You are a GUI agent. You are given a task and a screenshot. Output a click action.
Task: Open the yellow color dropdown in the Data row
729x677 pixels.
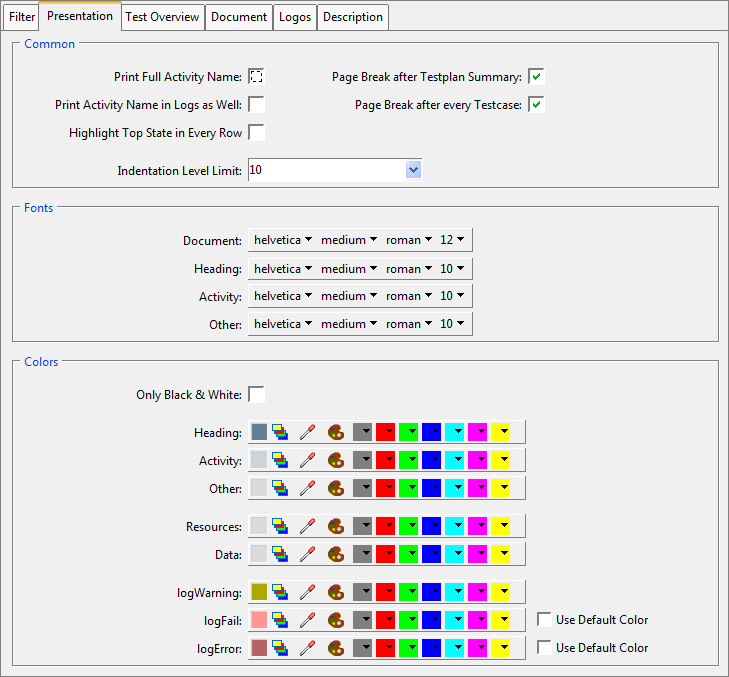(501, 554)
